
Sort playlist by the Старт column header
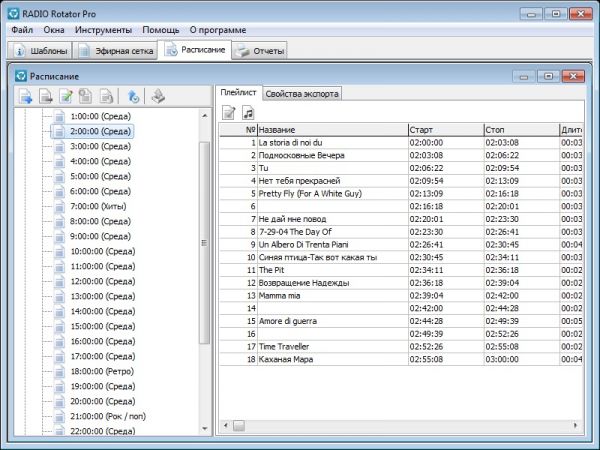443,130
